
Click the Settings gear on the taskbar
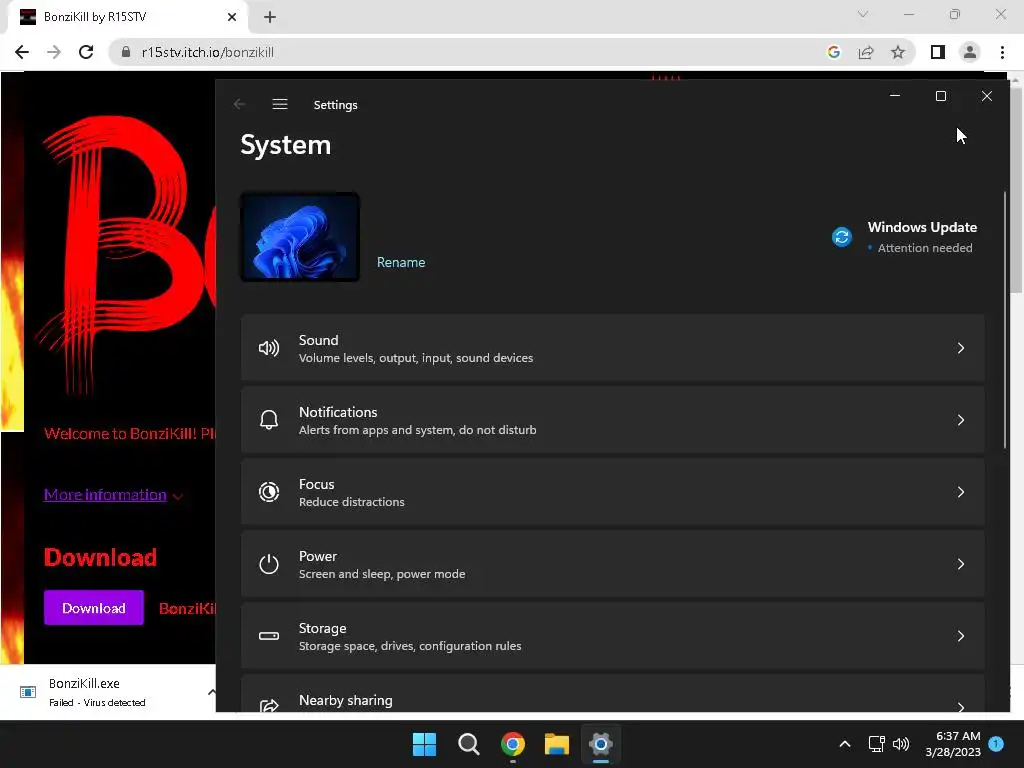tap(601, 744)
